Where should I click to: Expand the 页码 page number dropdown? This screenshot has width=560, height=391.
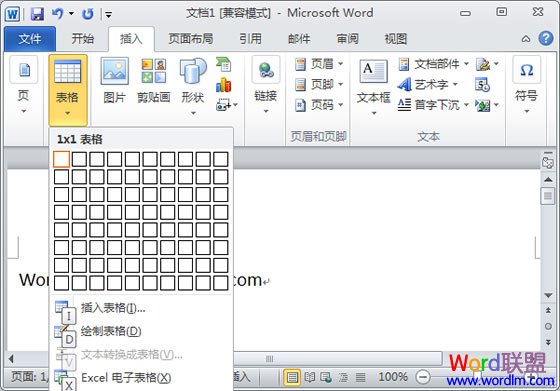pos(341,105)
